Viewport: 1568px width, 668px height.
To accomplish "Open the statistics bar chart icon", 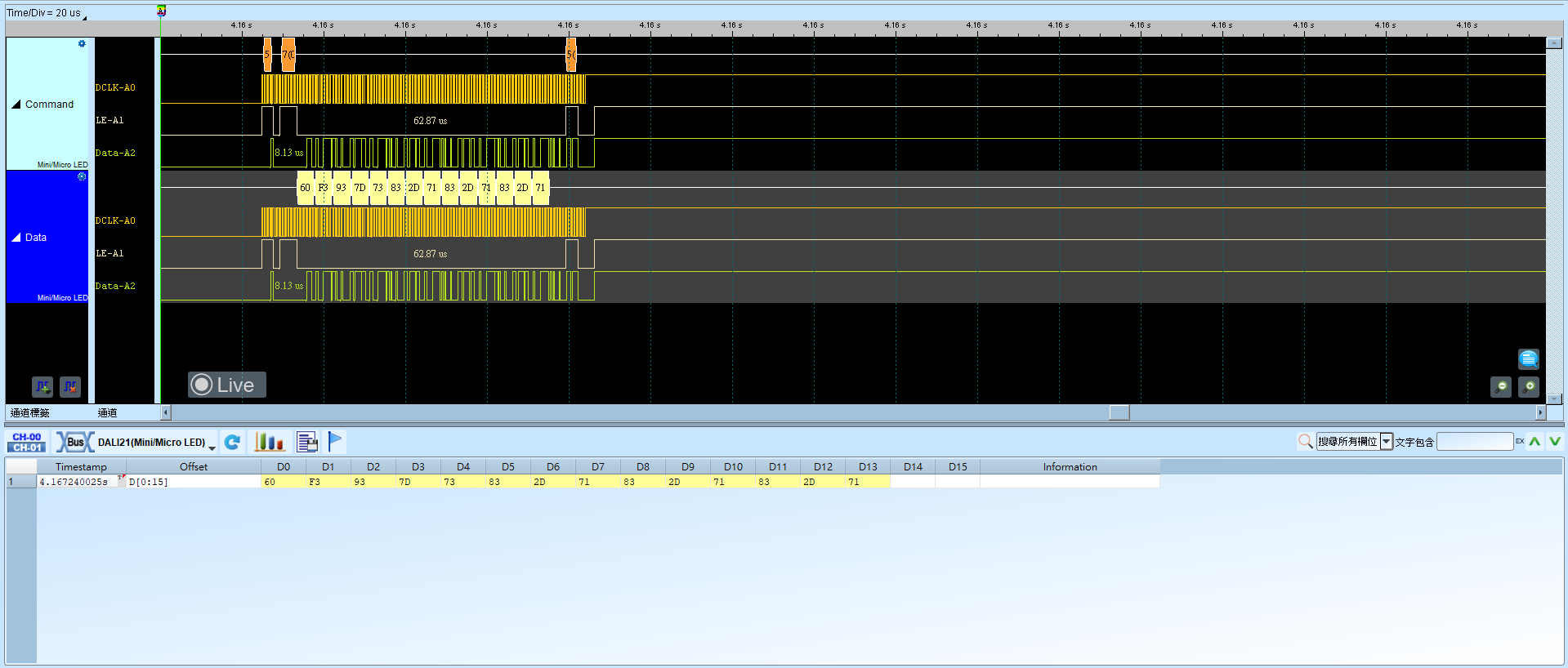I will coord(269,442).
